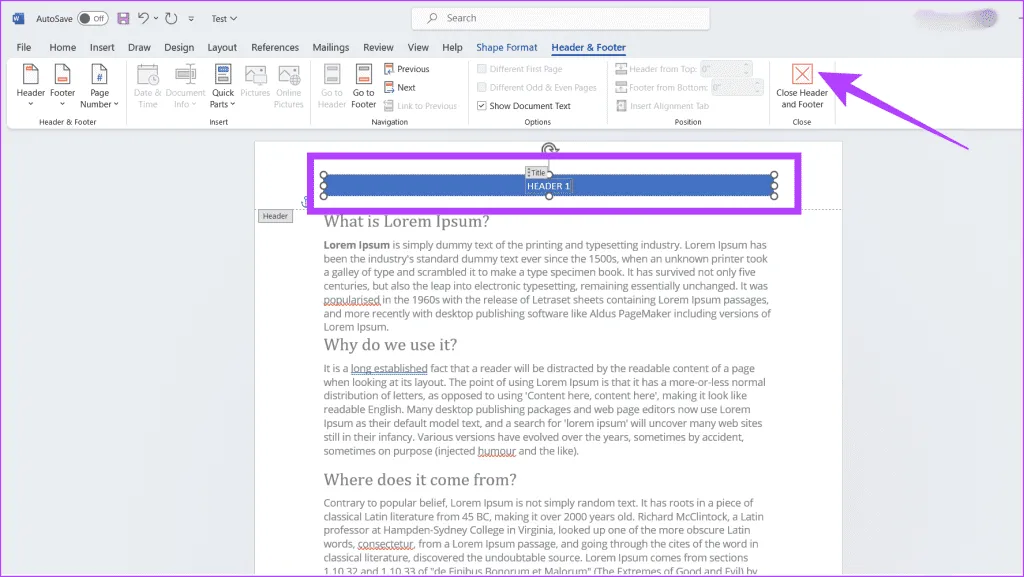Click the Title label on header shape
Image resolution: width=1024 pixels, height=577 pixels.
(x=537, y=173)
